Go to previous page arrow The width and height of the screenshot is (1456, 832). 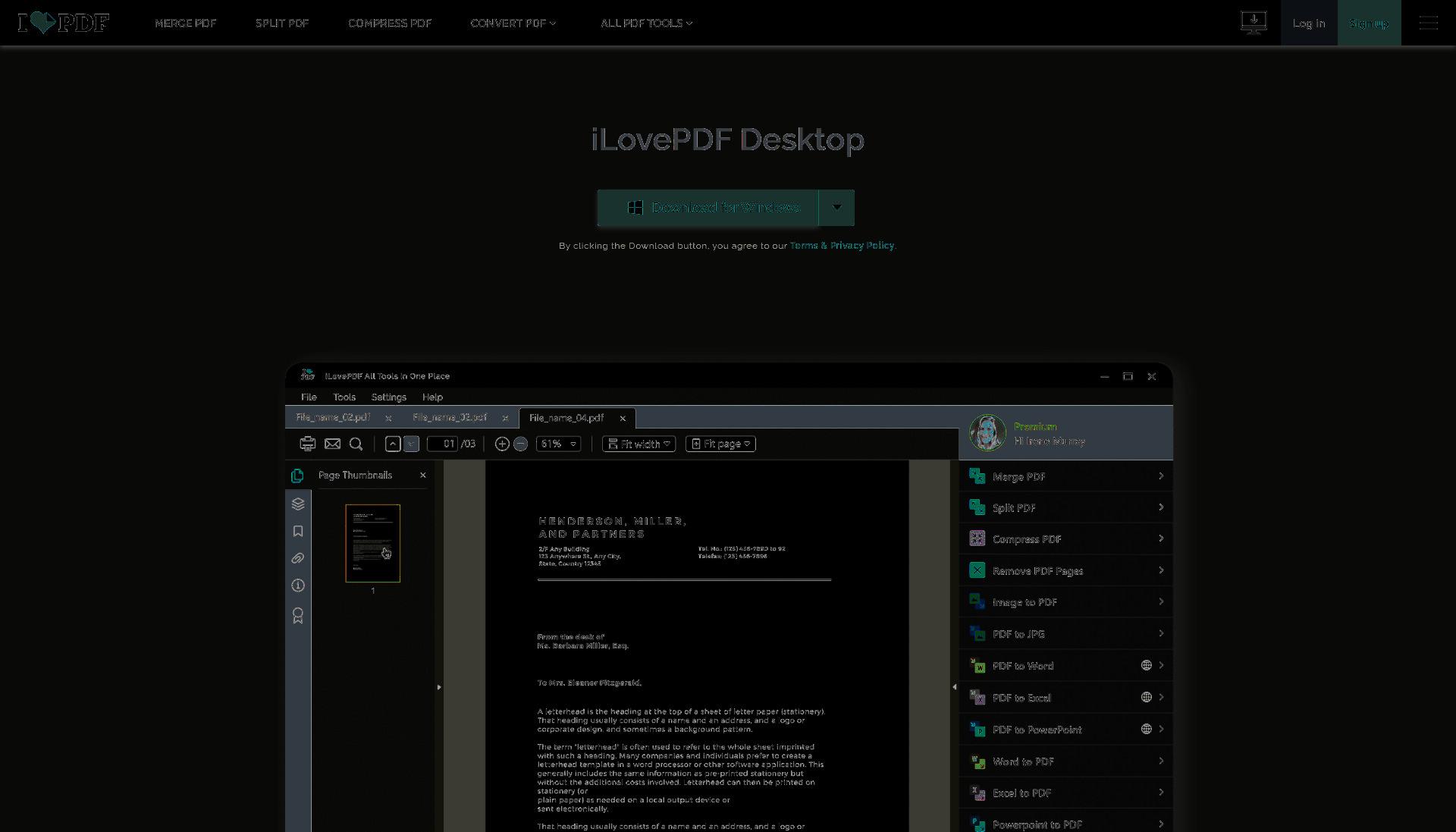(x=392, y=444)
